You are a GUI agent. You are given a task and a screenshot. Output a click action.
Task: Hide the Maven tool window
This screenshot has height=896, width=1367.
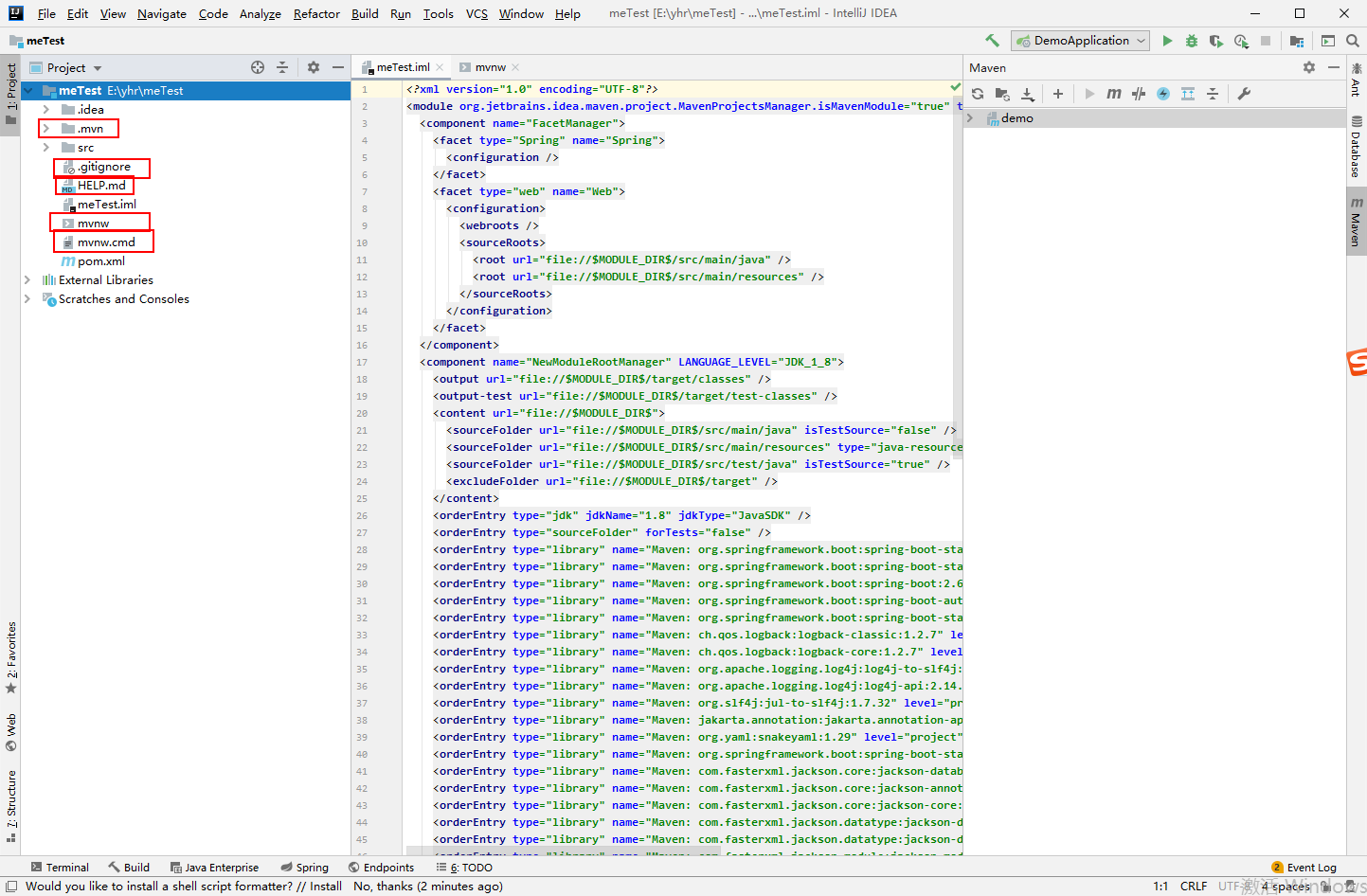point(1334,67)
